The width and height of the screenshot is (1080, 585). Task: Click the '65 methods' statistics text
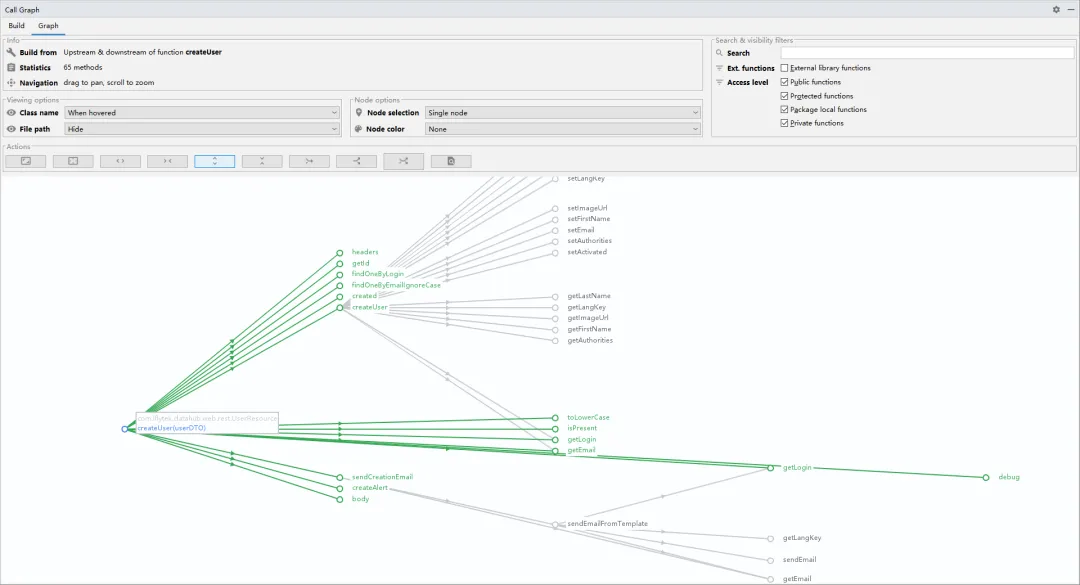(83, 68)
